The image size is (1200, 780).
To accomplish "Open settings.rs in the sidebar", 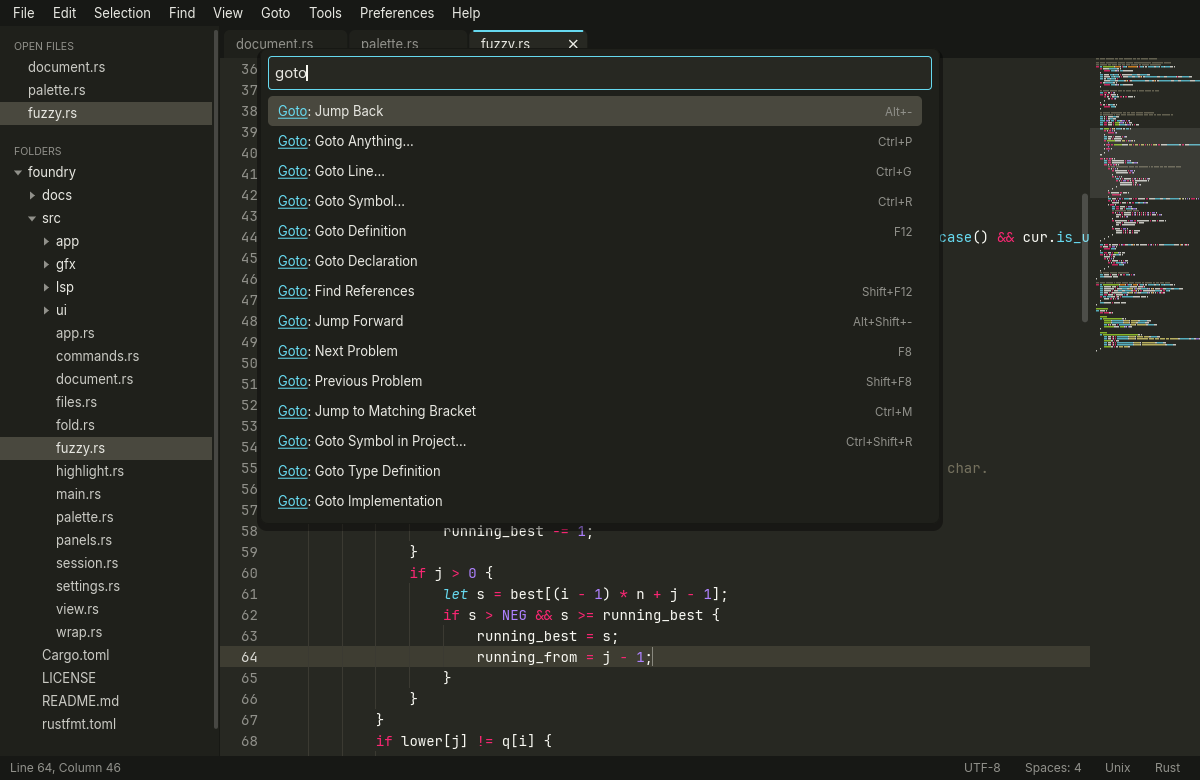I will click(x=106, y=586).
